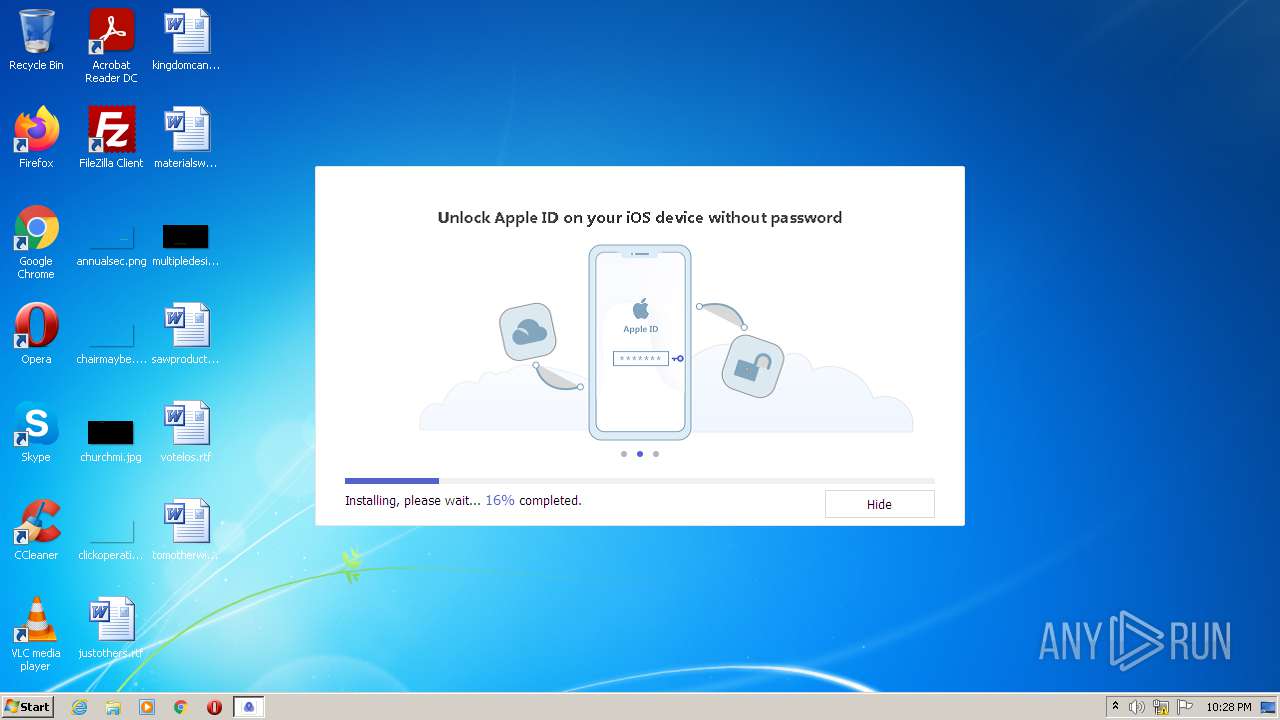The width and height of the screenshot is (1280, 720).
Task: Launch Google Chrome desktop shortcut
Action: [x=36, y=242]
